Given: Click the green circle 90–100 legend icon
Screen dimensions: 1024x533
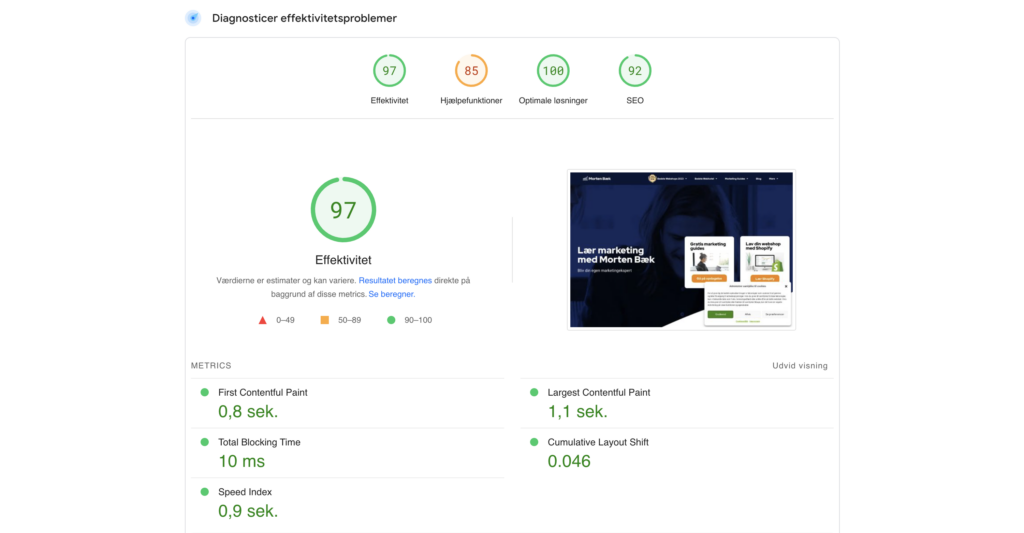Looking at the screenshot, I should click(x=391, y=320).
